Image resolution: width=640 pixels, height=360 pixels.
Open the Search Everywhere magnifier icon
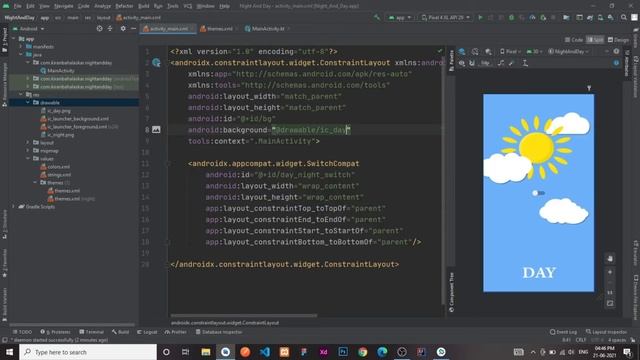click(624, 18)
